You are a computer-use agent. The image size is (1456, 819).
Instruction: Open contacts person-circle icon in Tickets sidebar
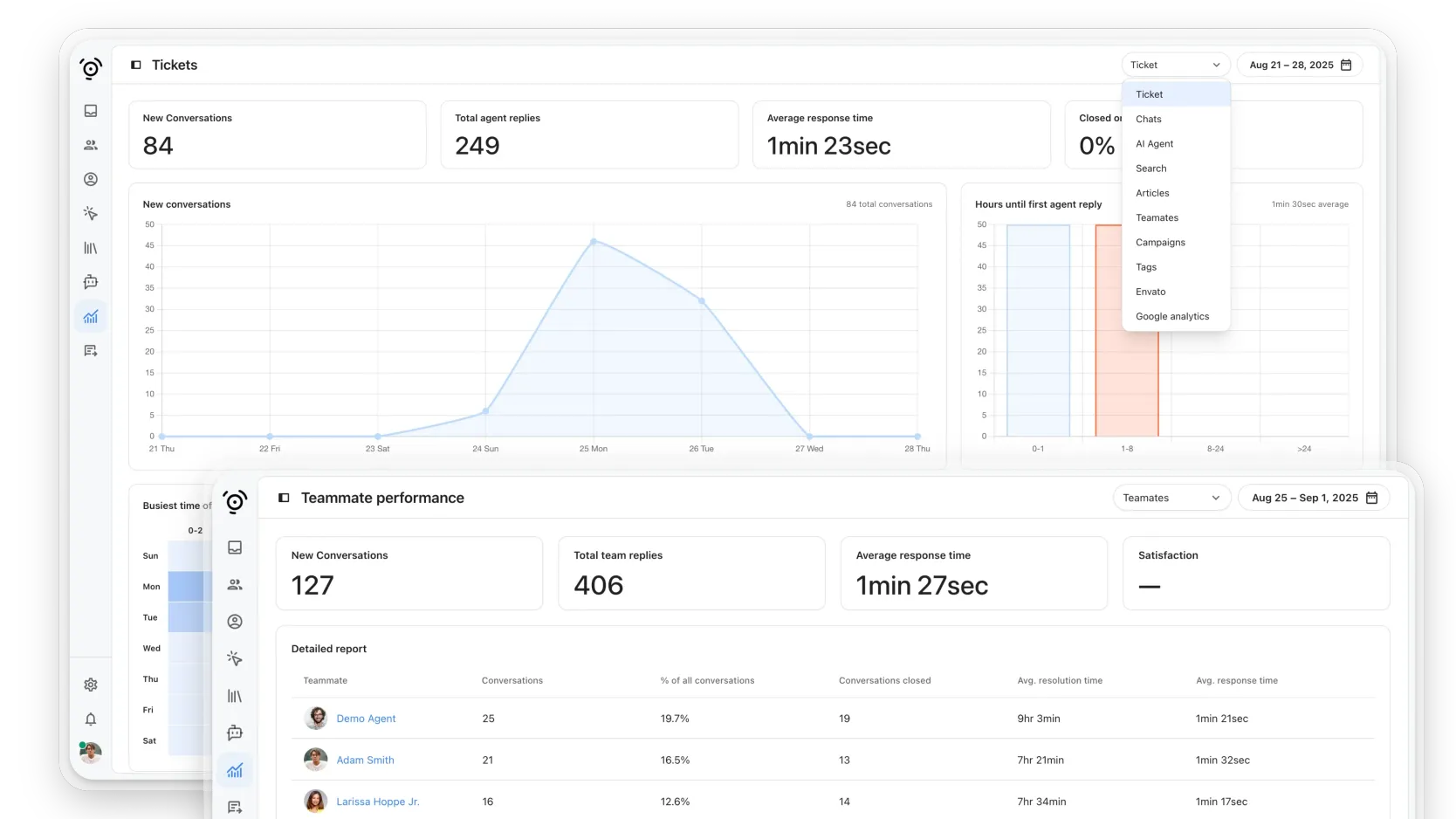click(91, 179)
